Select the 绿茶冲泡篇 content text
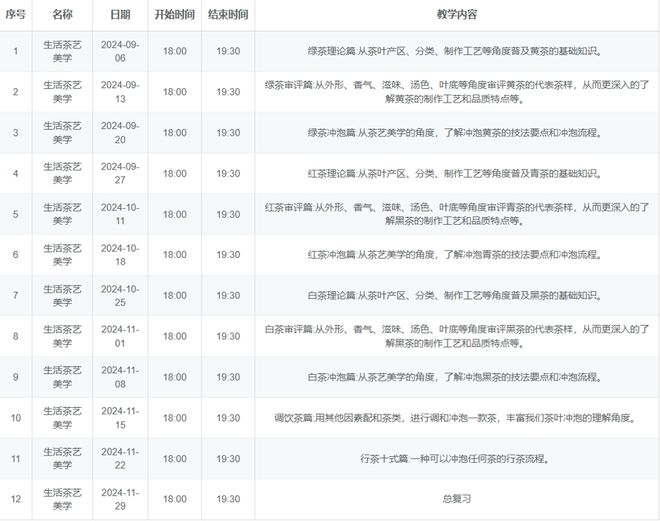 point(456,133)
